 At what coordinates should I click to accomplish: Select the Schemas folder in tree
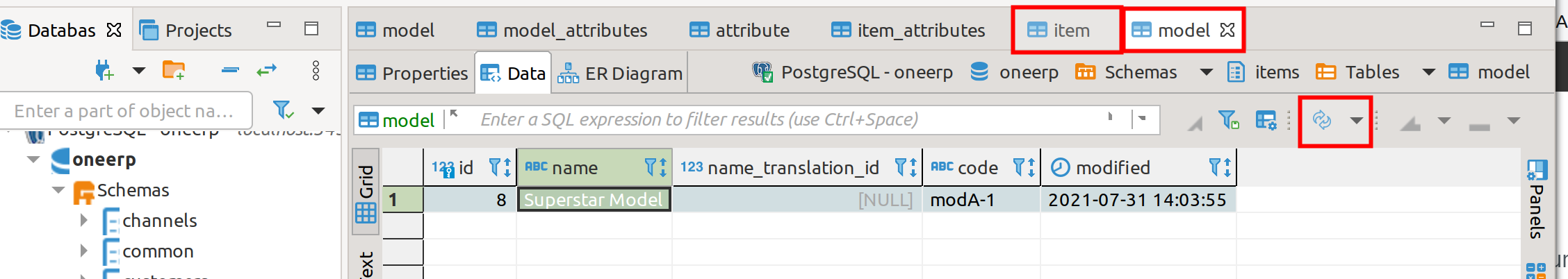133,190
